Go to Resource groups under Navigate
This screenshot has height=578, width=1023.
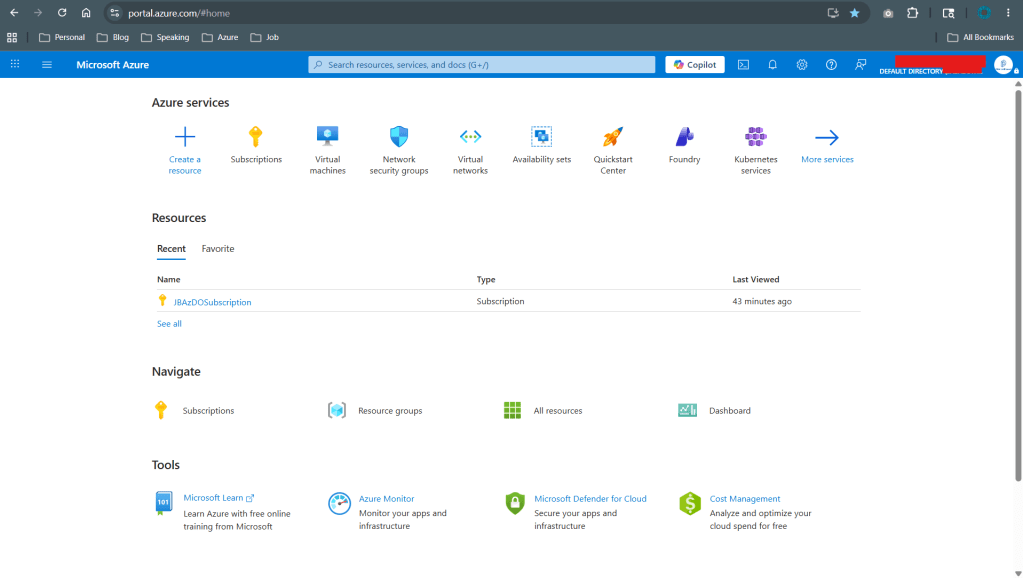click(390, 410)
